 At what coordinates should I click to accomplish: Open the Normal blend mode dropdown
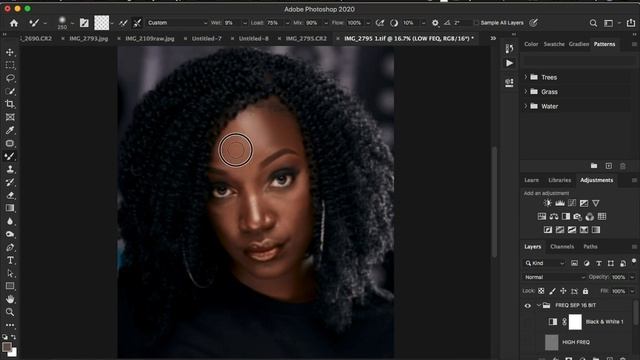tap(554, 277)
